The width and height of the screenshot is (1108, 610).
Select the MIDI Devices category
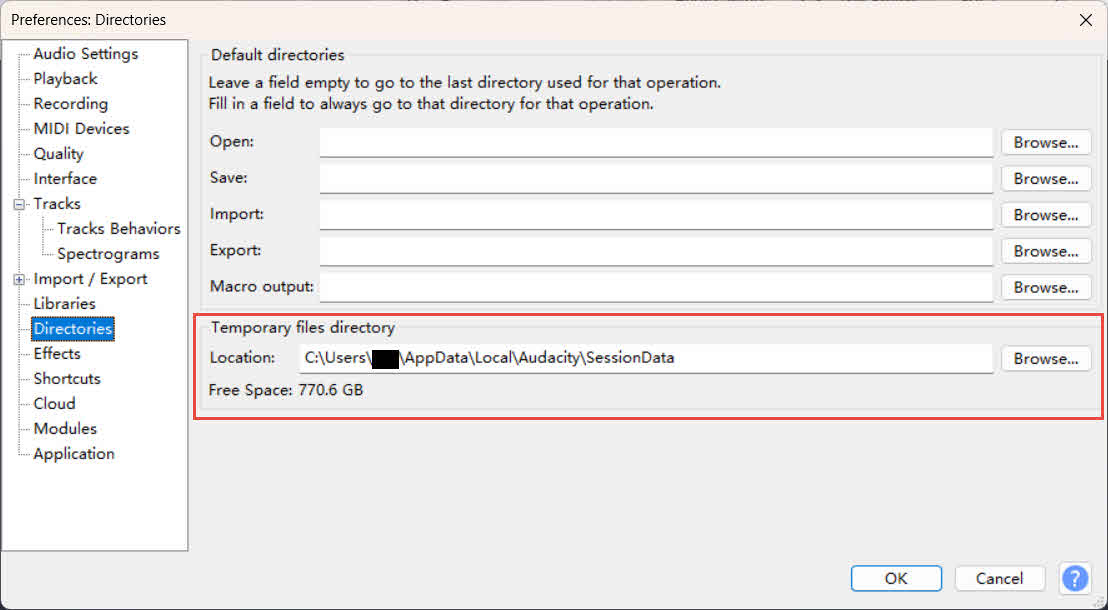click(81, 128)
